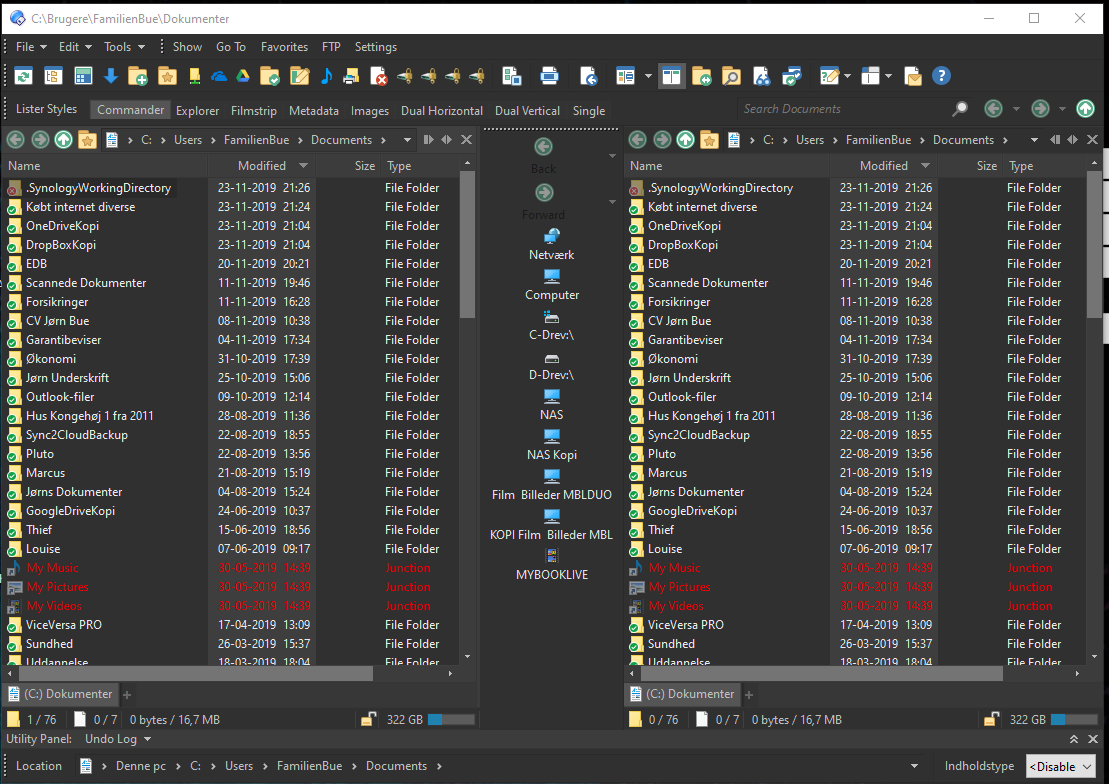
Task: Expand the left pane path history dropdown
Action: point(407,139)
